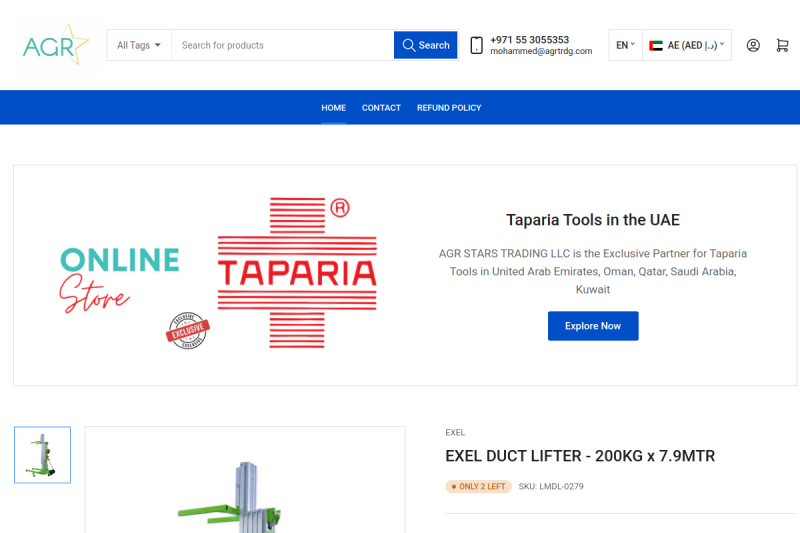Open the All Tags dropdown
This screenshot has height=533, width=800.
coord(139,45)
